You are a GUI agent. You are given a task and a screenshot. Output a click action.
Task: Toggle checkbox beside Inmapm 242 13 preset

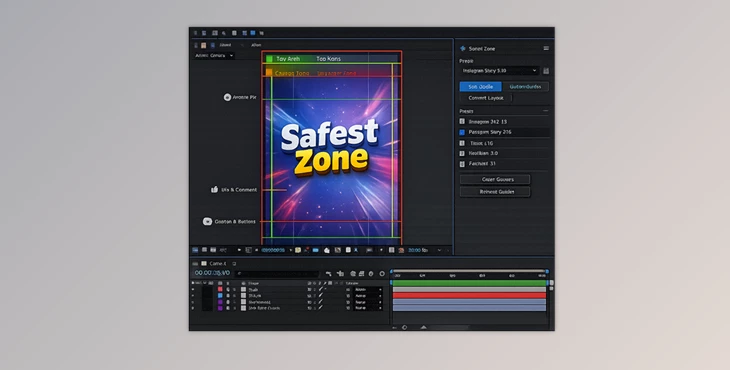coord(462,121)
